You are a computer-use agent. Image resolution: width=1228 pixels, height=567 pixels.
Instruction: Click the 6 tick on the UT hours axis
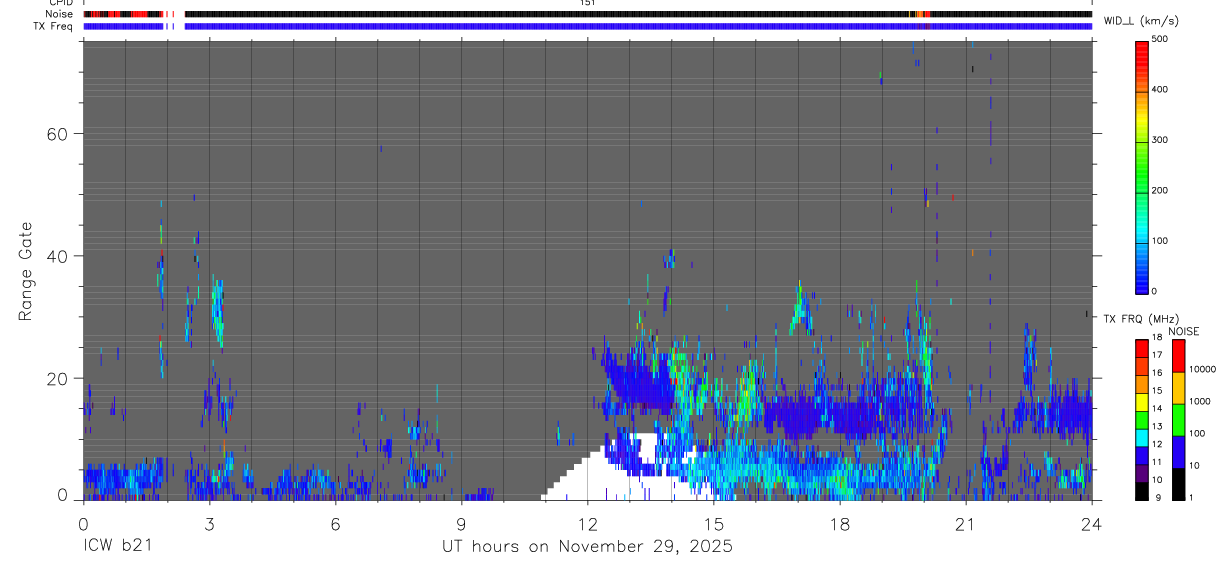(335, 523)
